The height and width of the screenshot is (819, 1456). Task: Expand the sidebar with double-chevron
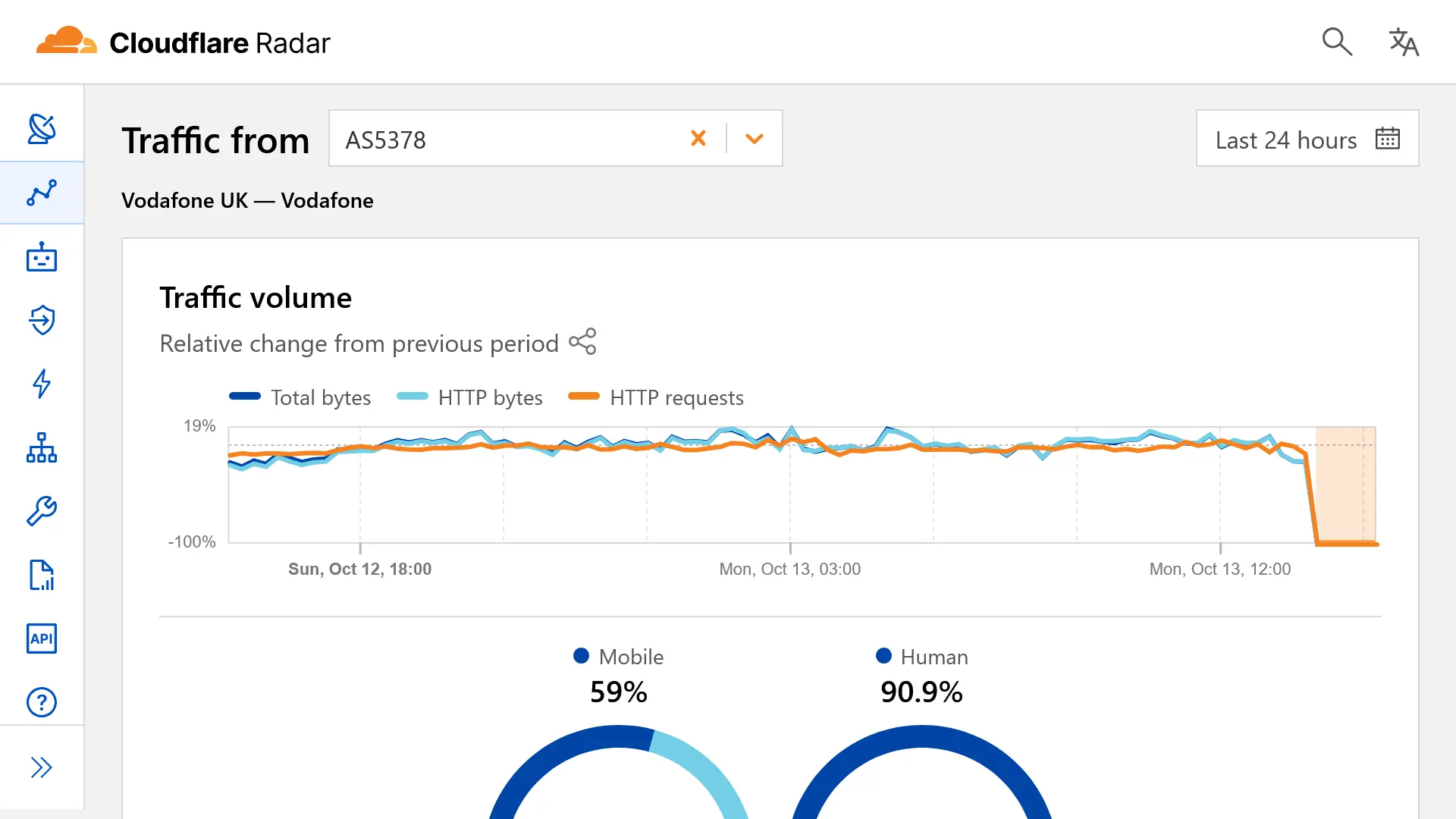[42, 767]
